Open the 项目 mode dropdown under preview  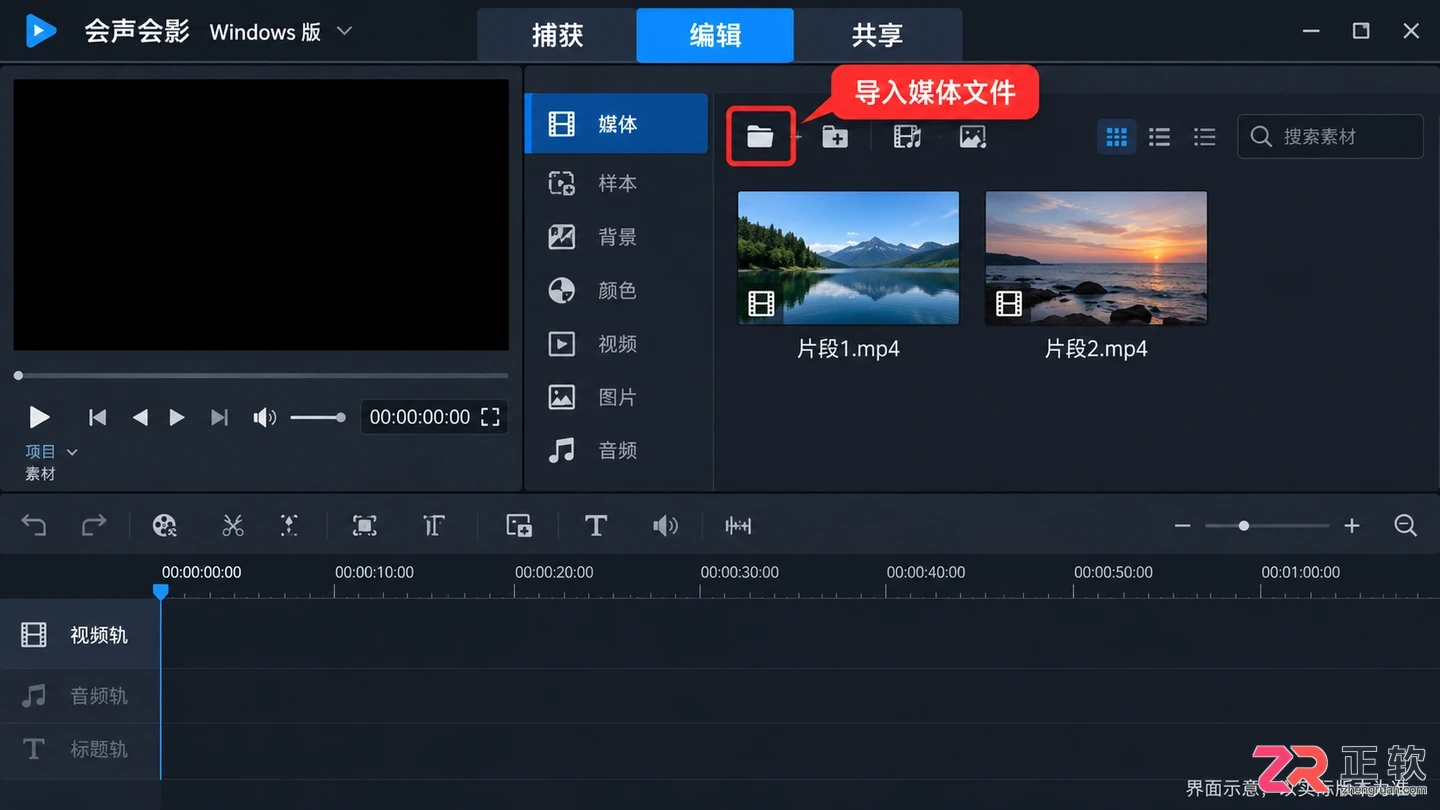pos(51,452)
